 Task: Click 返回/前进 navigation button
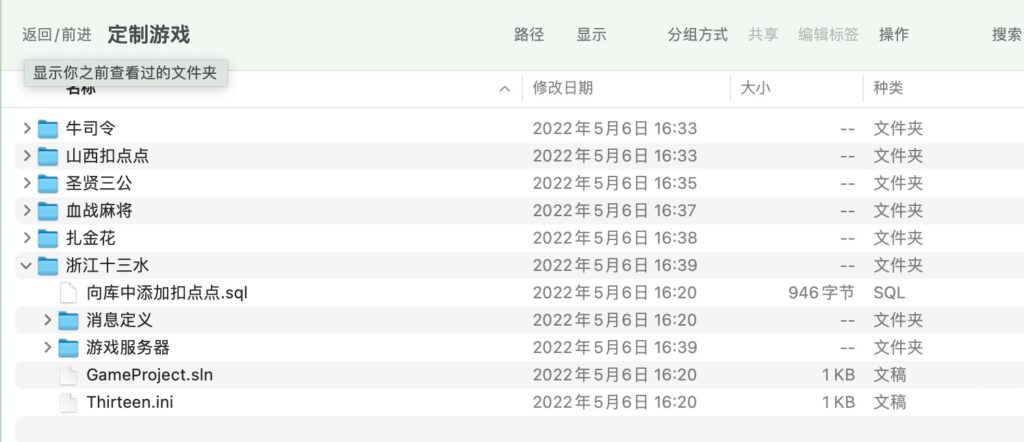57,34
